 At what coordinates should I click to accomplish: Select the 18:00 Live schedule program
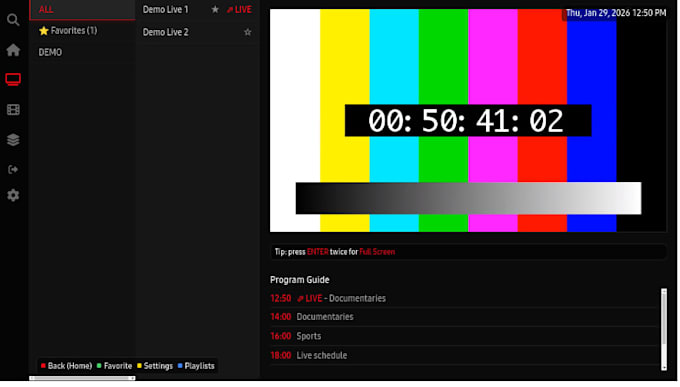point(463,355)
